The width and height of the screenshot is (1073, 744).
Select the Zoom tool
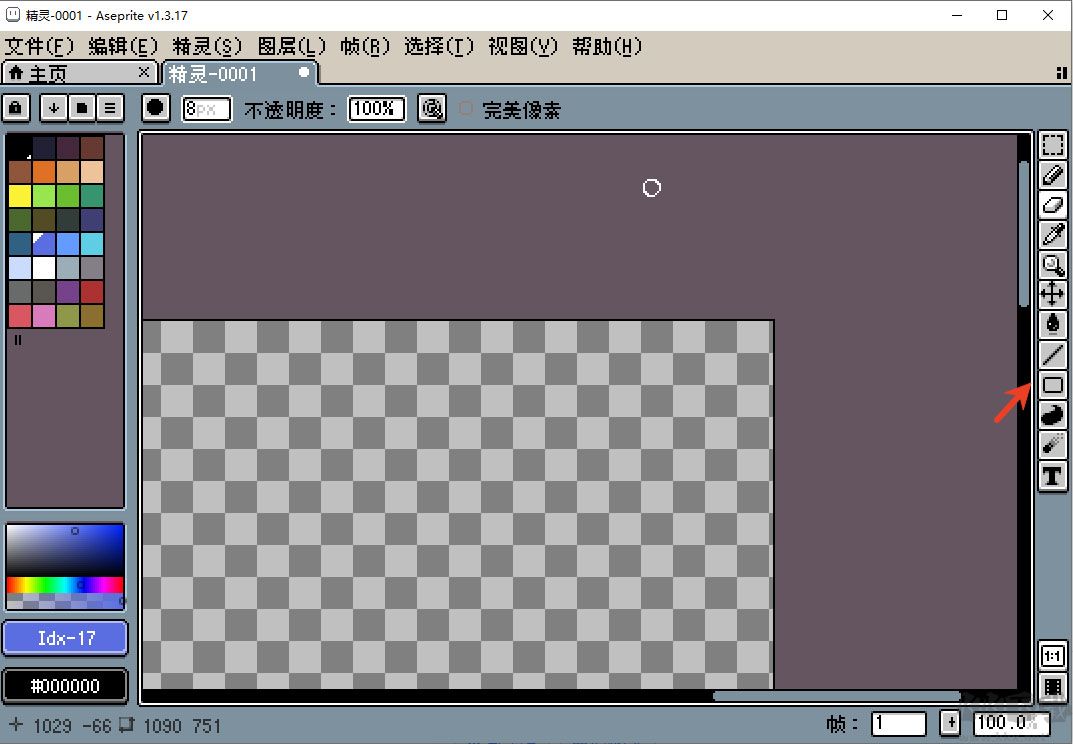pos(1051,264)
